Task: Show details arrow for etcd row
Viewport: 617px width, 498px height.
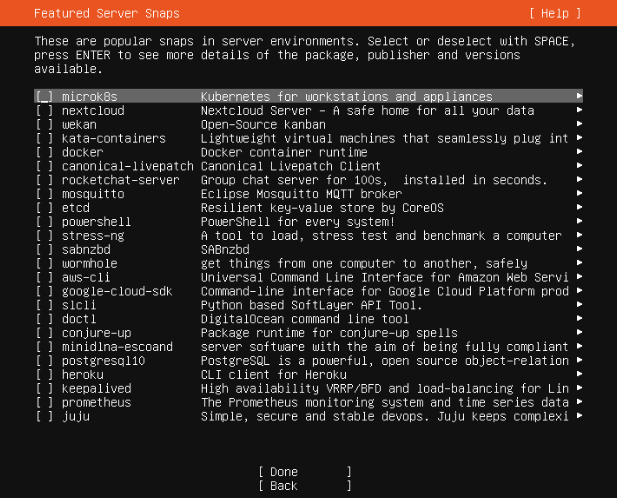Action: [x=579, y=207]
